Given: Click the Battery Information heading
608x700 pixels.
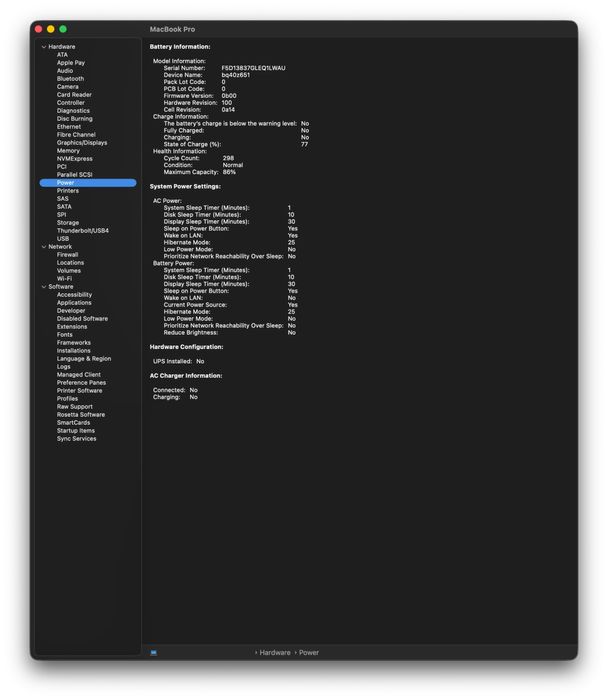Looking at the screenshot, I should point(180,47).
